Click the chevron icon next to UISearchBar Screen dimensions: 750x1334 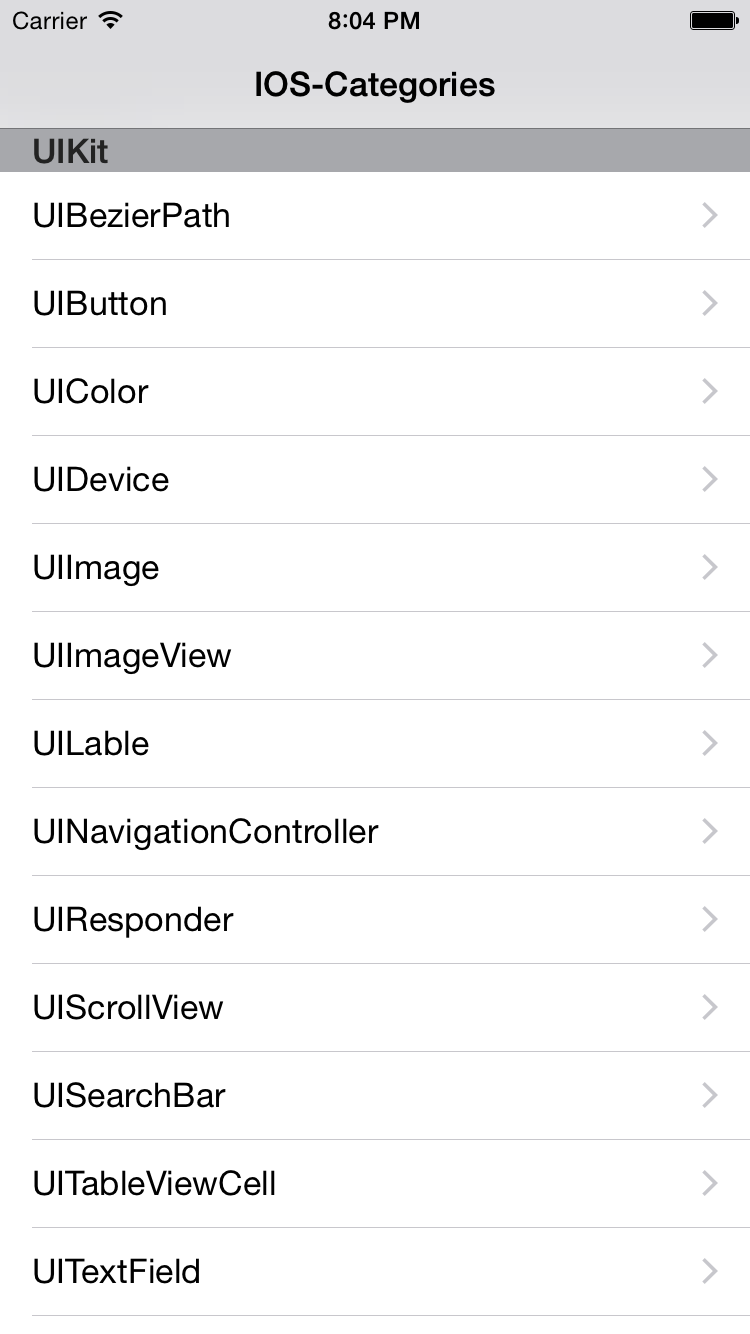710,1096
